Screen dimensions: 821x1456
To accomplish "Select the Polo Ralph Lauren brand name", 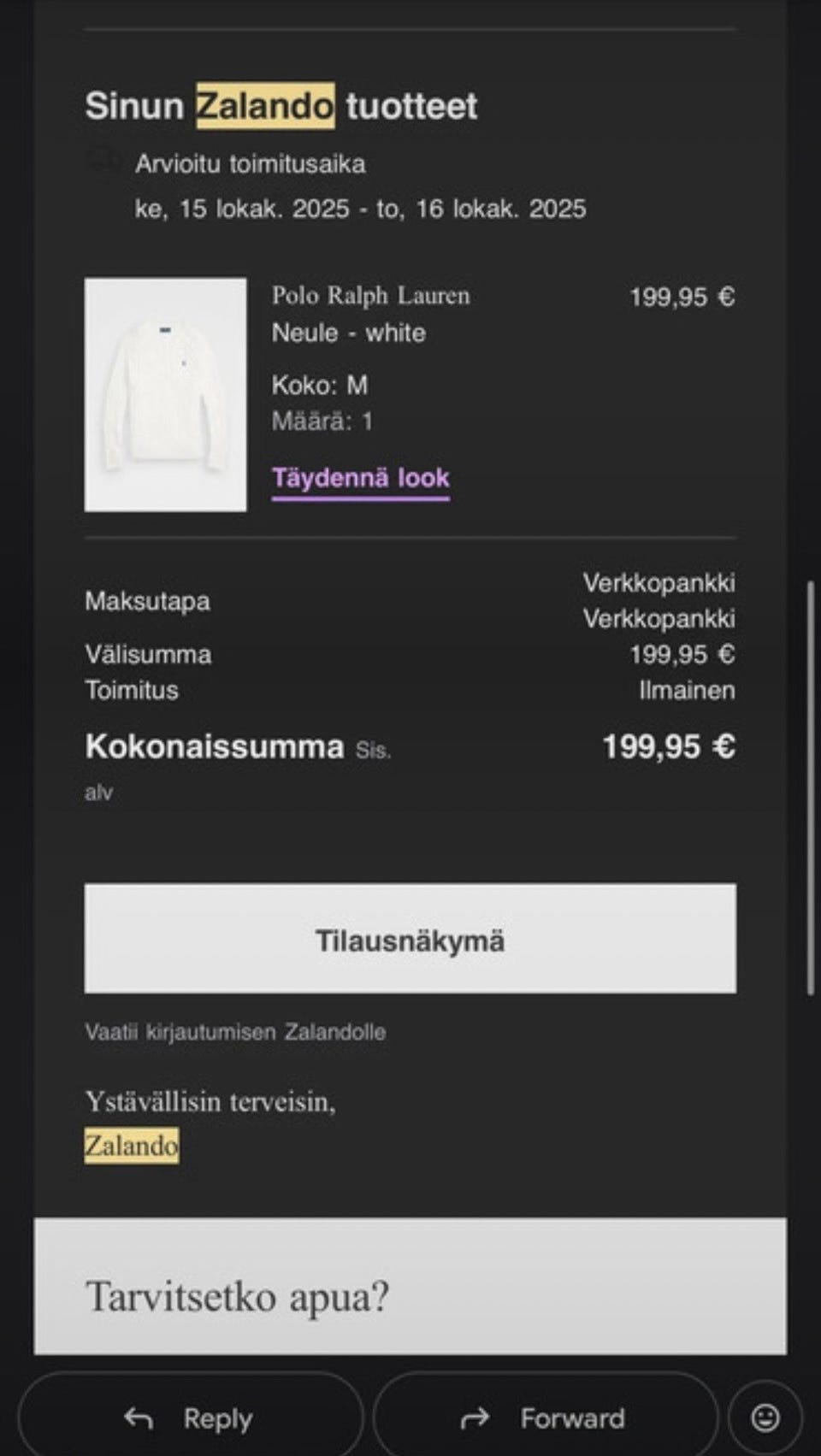I will point(370,296).
